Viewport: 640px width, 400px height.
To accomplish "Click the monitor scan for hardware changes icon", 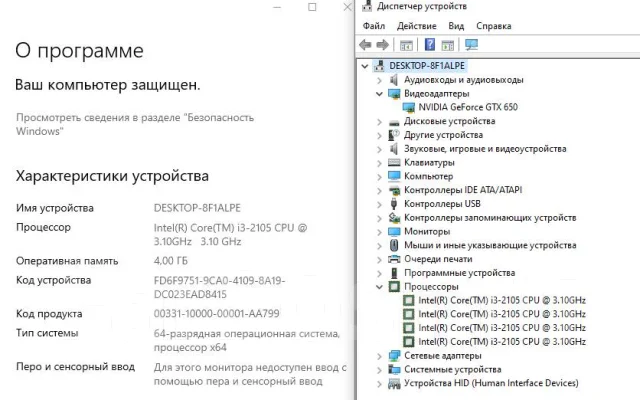I will (471, 44).
